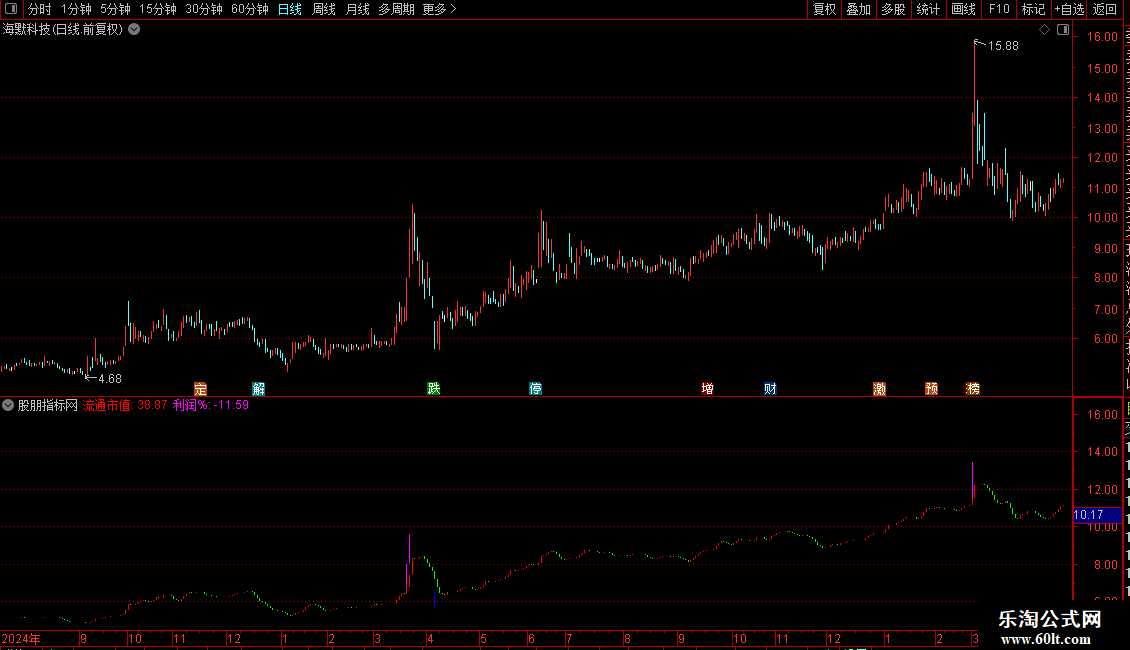Switch to 15分钟 period
1130x650 pixels.
[x=158, y=9]
